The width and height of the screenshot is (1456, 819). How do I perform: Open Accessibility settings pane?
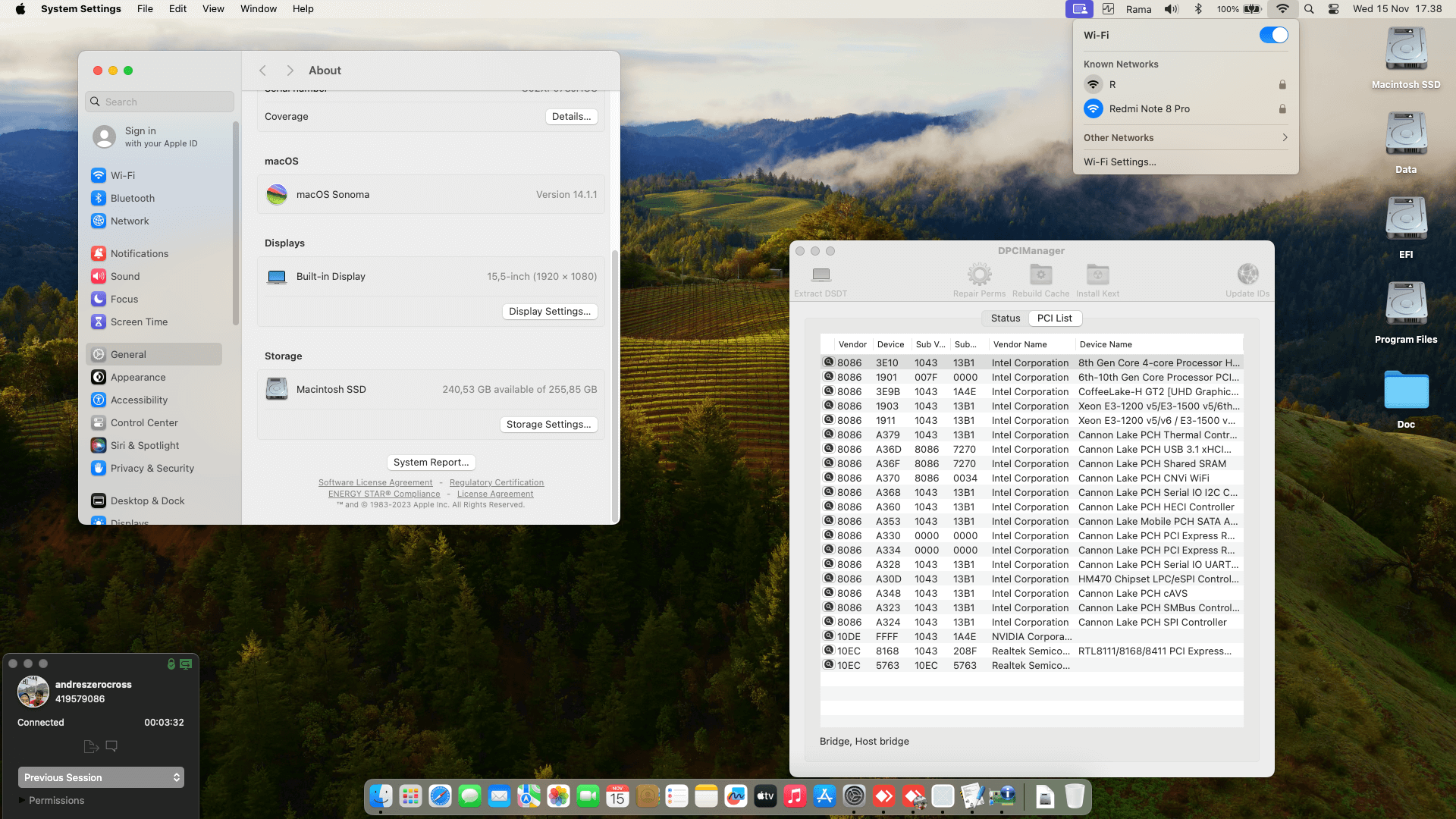(x=155, y=400)
